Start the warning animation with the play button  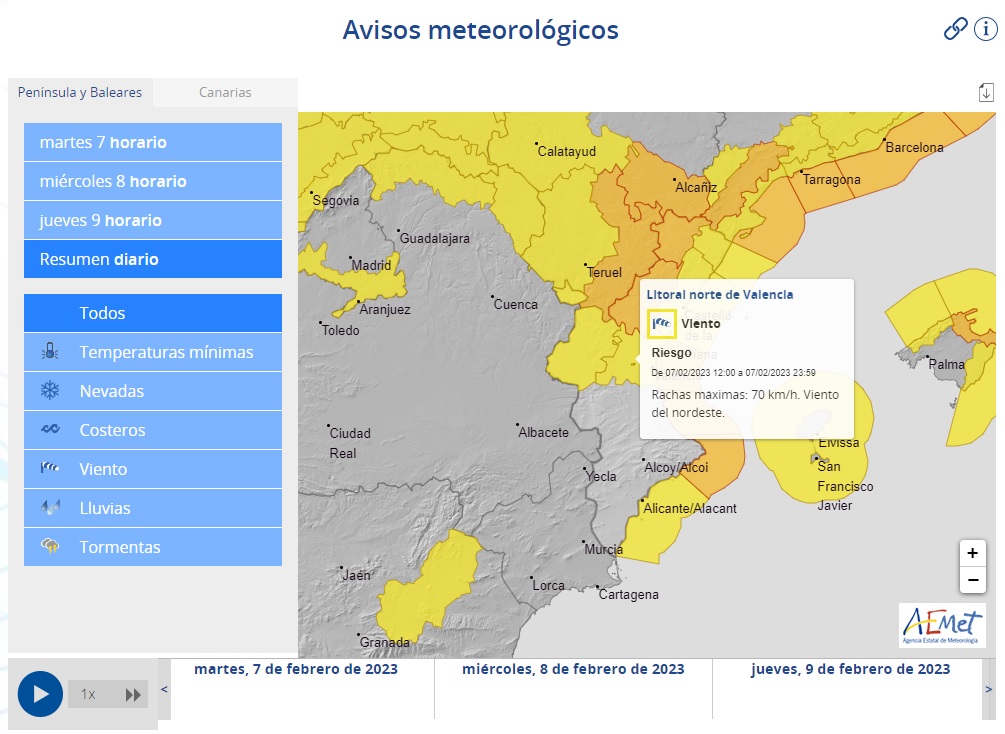(40, 693)
